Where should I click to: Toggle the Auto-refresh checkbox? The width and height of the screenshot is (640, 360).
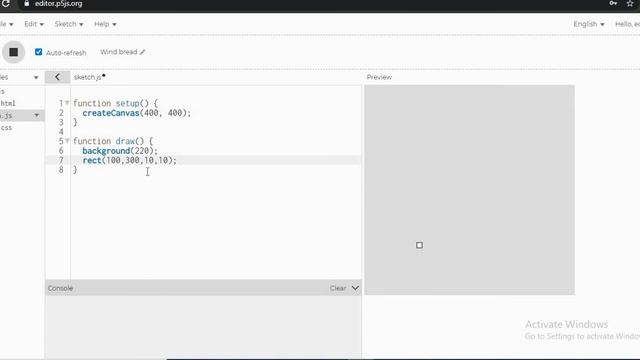pos(38,52)
